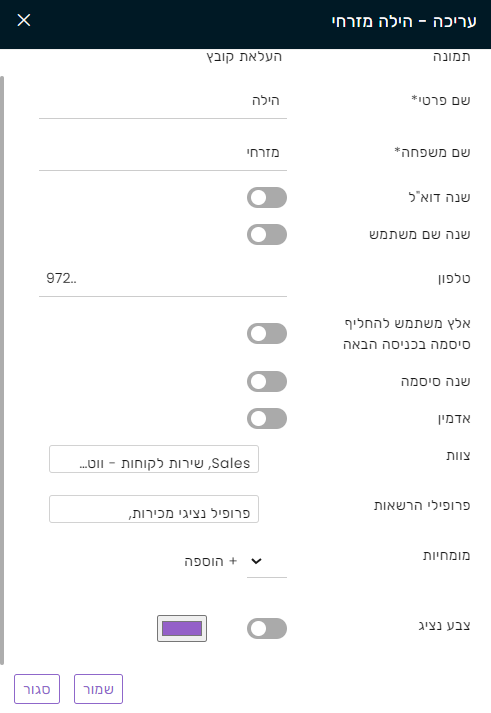Click the סגור close button
This screenshot has height=713, width=491.
click(x=37, y=689)
